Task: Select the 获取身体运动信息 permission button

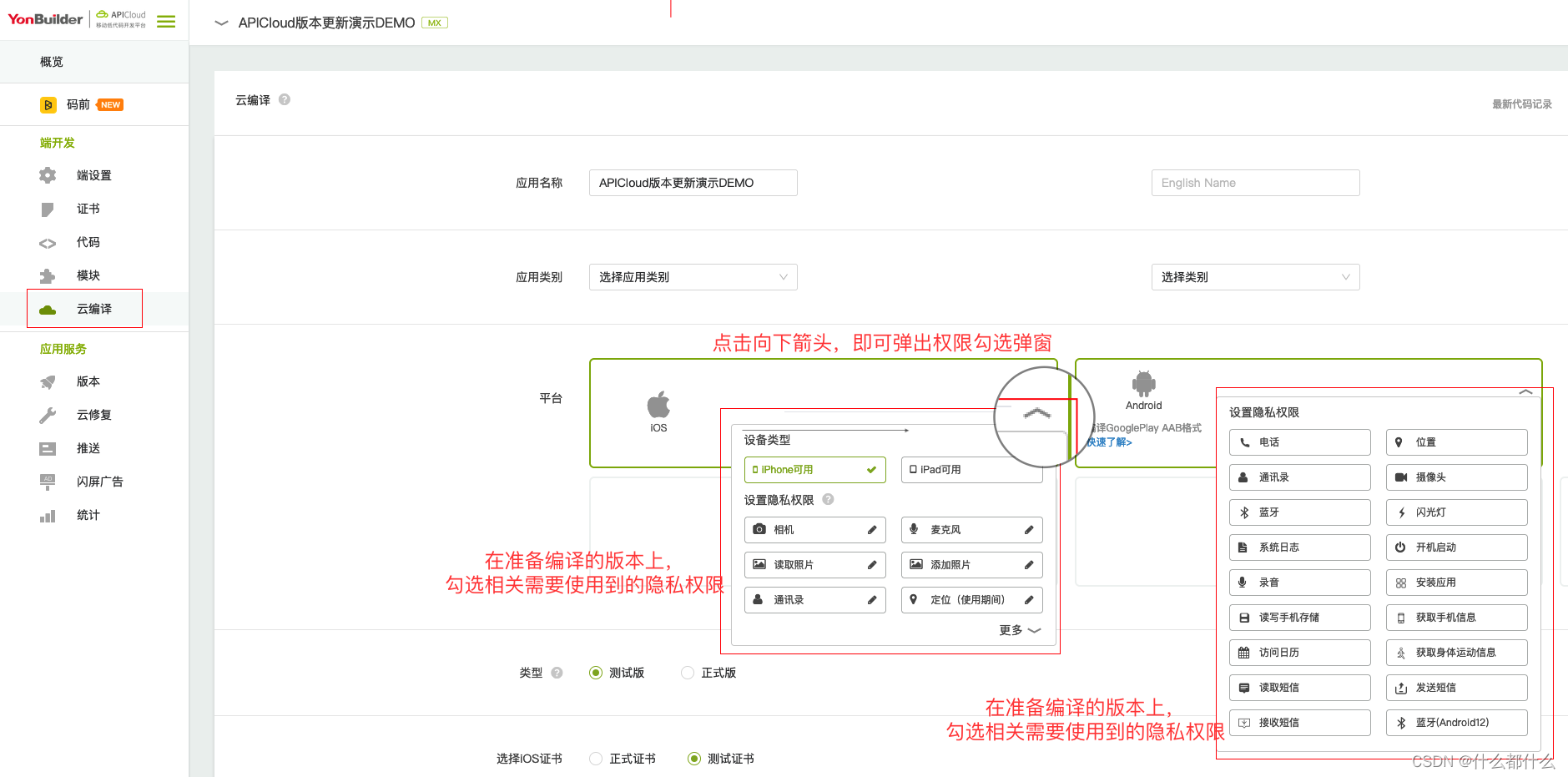Action: [1456, 653]
